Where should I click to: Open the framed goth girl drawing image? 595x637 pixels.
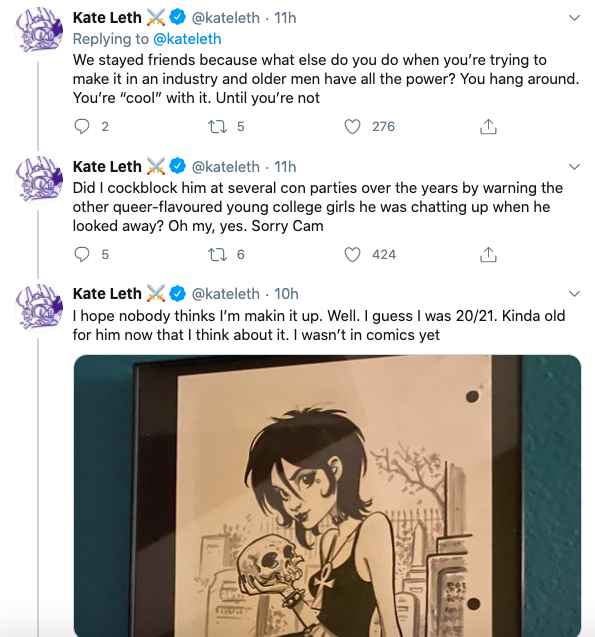click(x=327, y=496)
